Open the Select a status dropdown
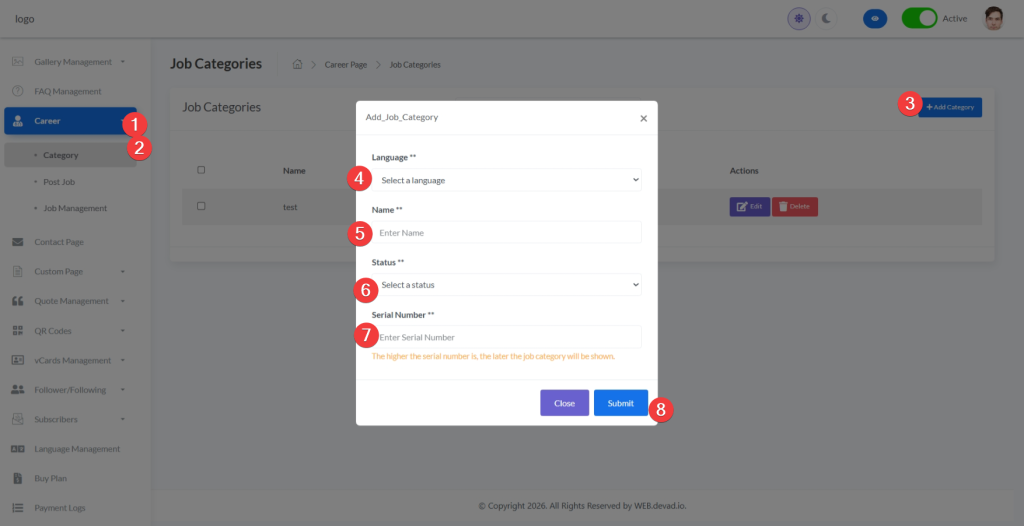 508,285
